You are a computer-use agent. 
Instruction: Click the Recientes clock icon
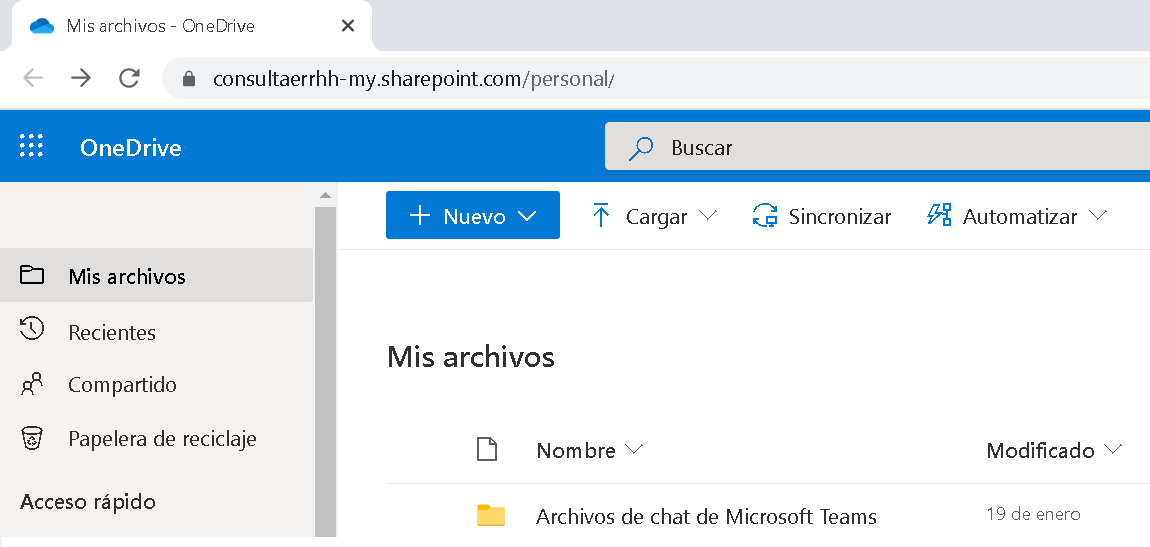pyautogui.click(x=32, y=329)
